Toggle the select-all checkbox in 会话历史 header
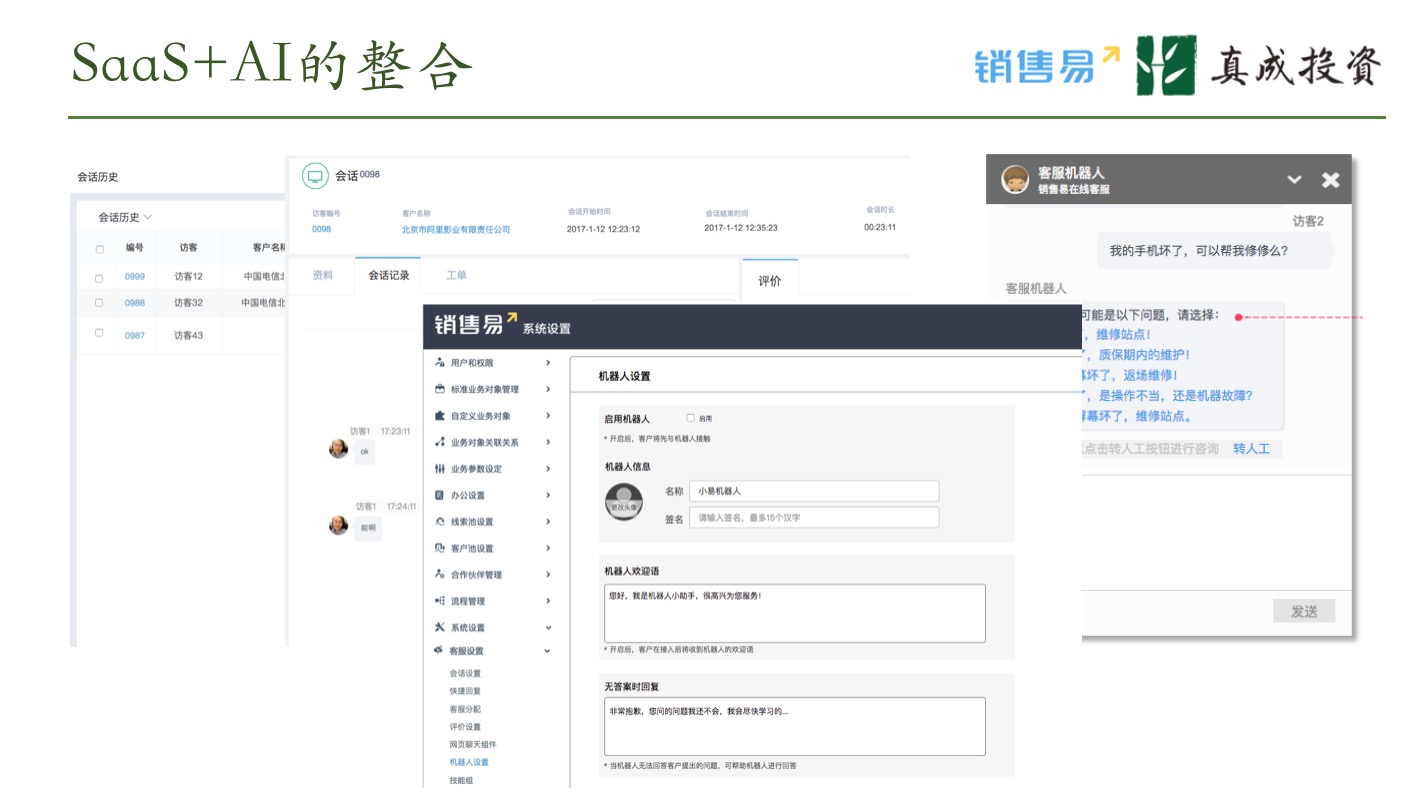The height and width of the screenshot is (796, 1428). [99, 249]
